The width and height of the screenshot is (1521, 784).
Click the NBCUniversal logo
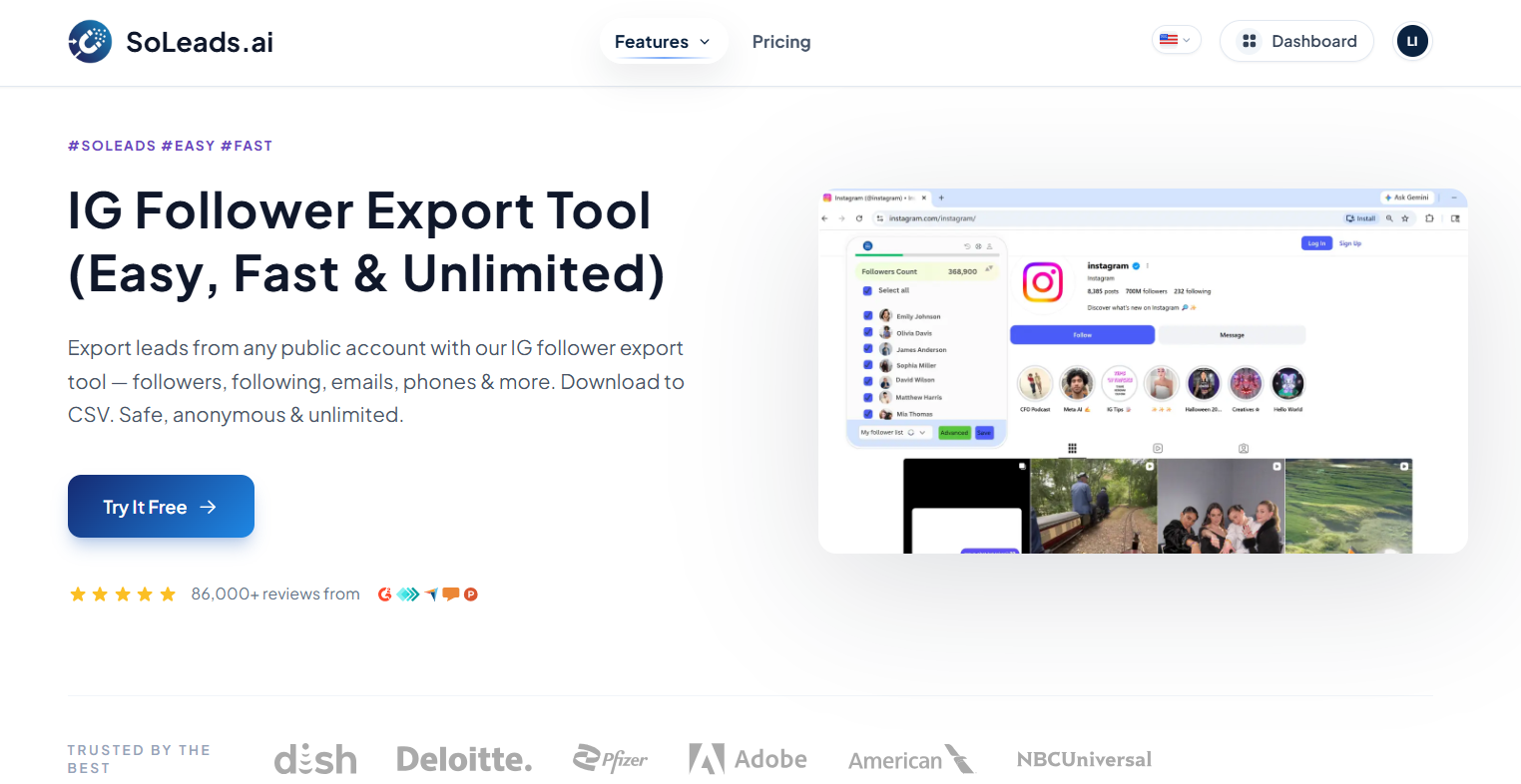[x=1084, y=759]
